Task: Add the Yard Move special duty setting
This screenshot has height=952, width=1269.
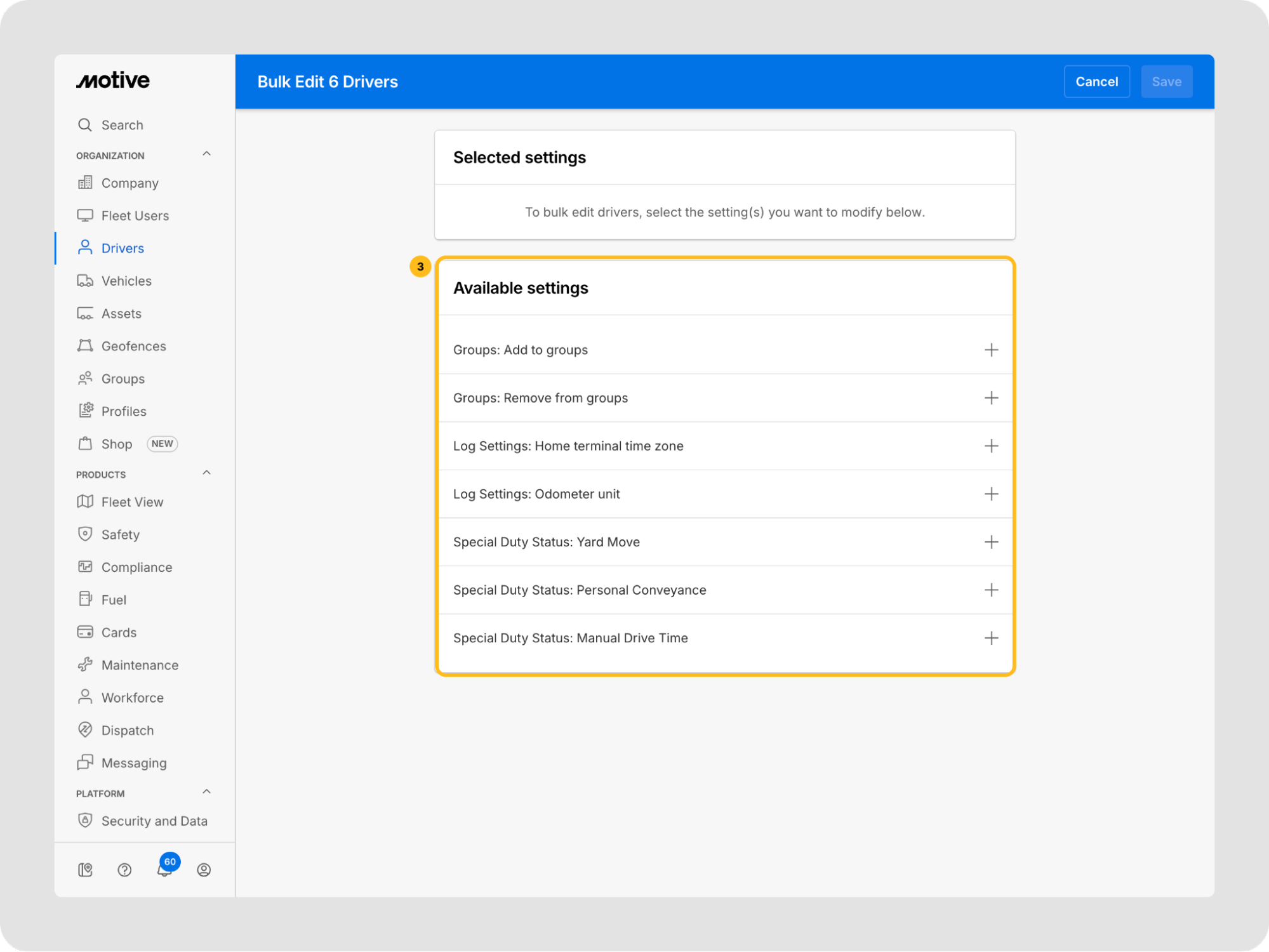Action: [x=990, y=542]
